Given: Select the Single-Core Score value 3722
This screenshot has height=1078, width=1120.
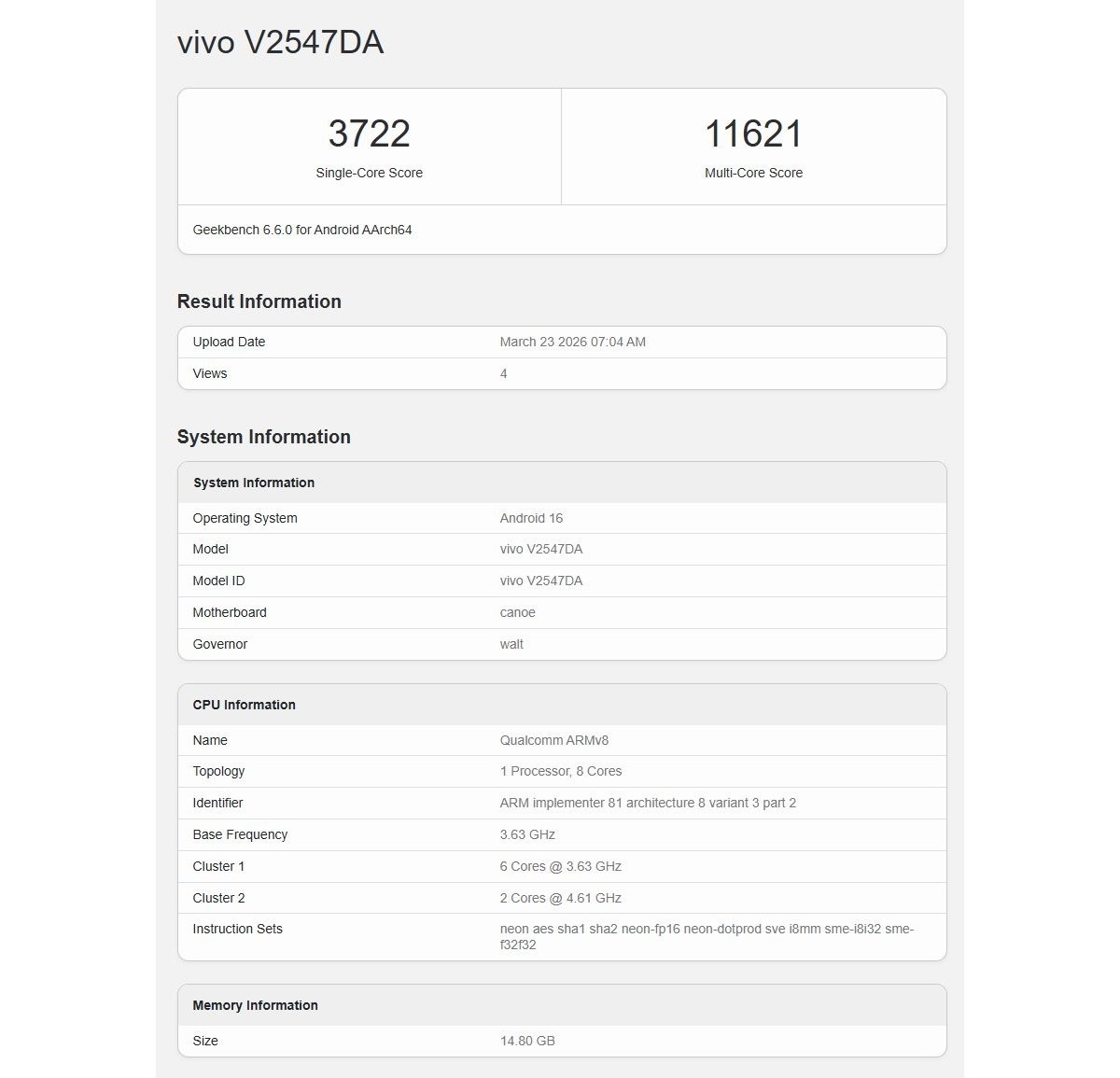Looking at the screenshot, I should point(370,134).
